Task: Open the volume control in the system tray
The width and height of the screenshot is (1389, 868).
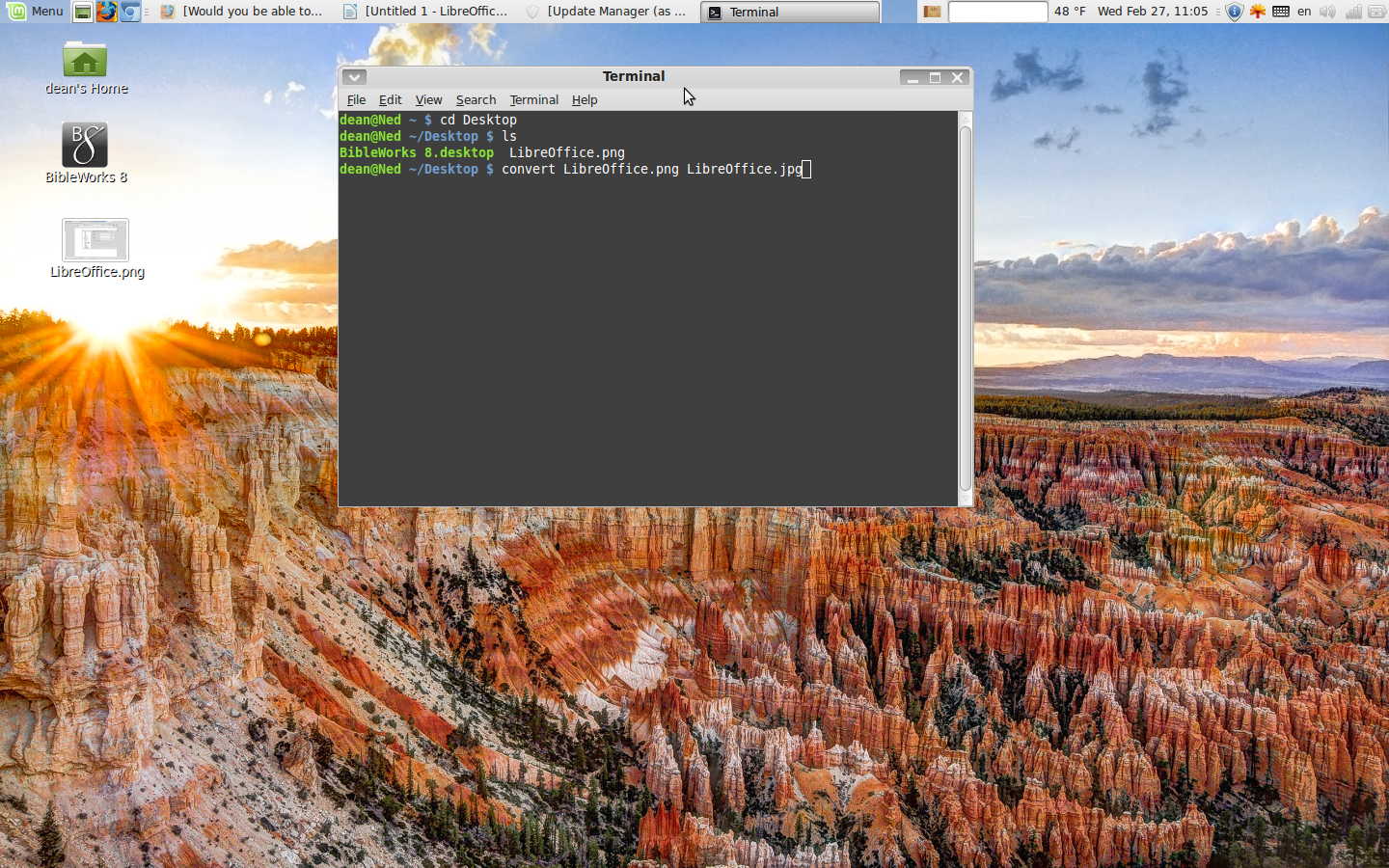Action: click(1327, 12)
